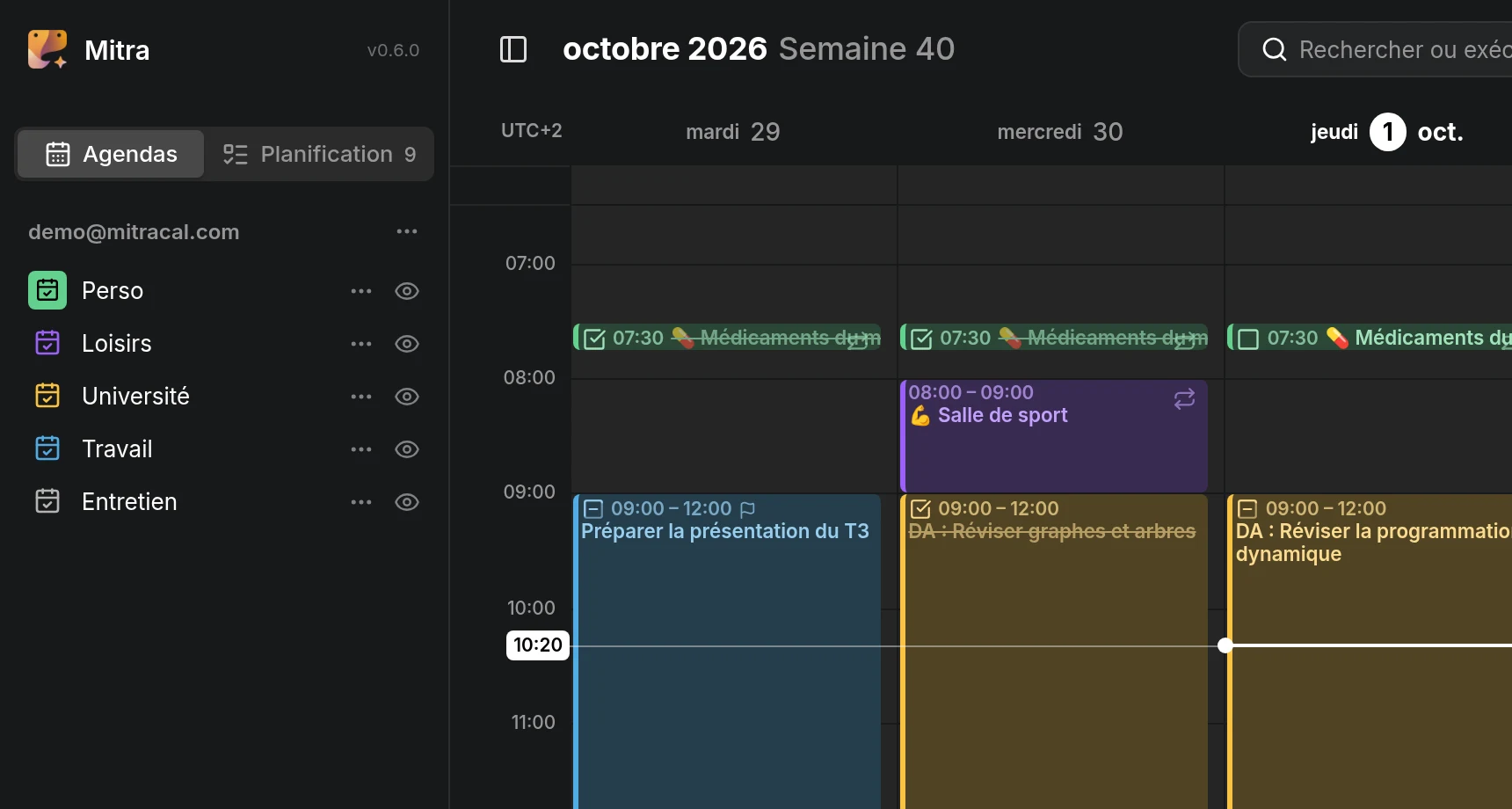Image resolution: width=1512 pixels, height=809 pixels.
Task: Open the Université calendar options menu
Action: [x=361, y=397]
